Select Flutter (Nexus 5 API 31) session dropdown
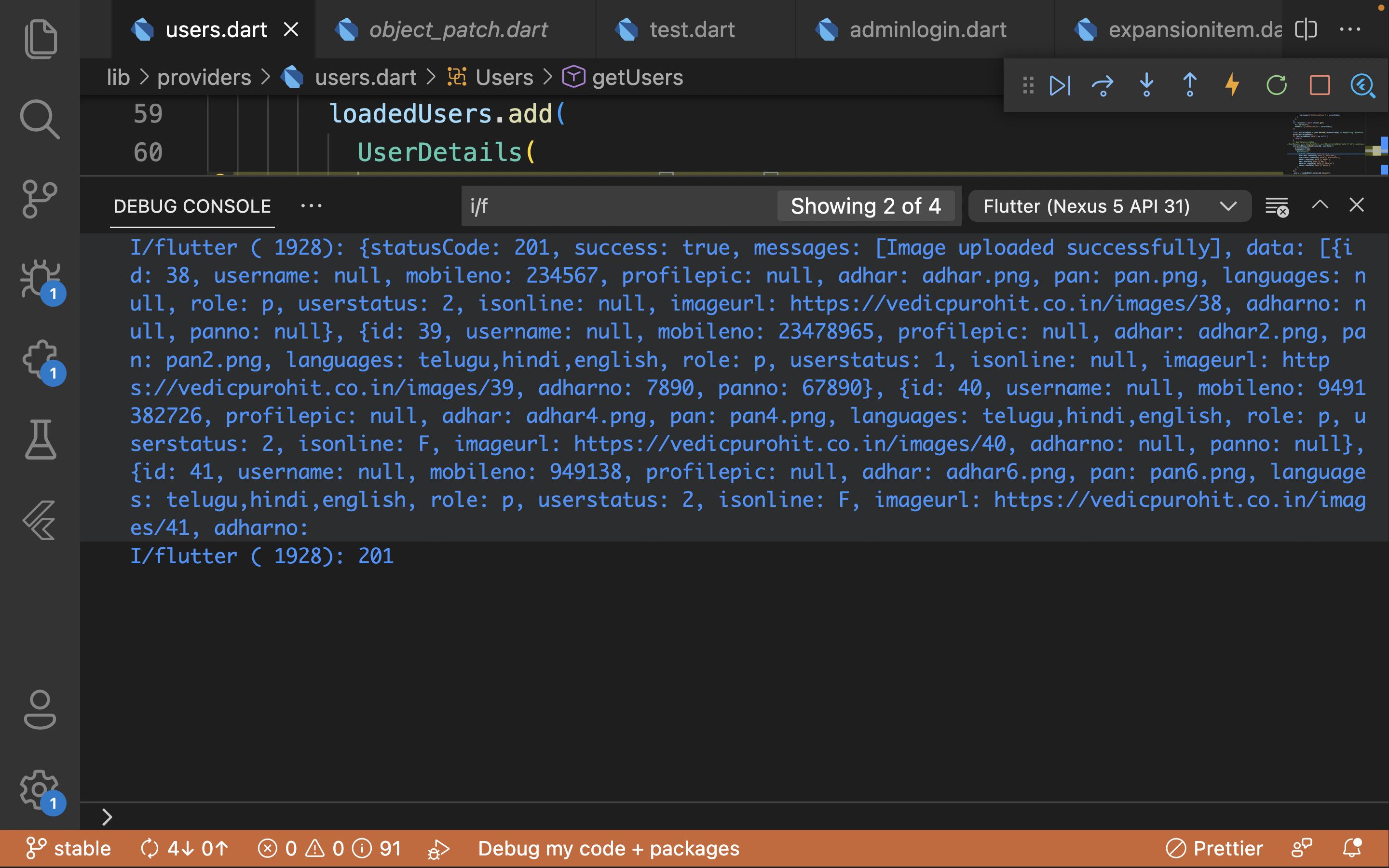The height and width of the screenshot is (868, 1389). [x=1109, y=206]
